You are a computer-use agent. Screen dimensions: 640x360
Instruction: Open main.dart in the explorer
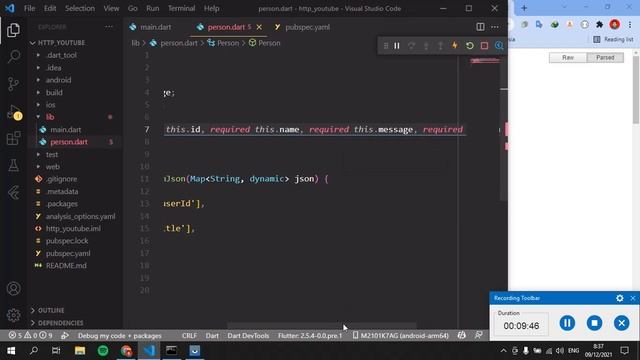tap(65, 130)
